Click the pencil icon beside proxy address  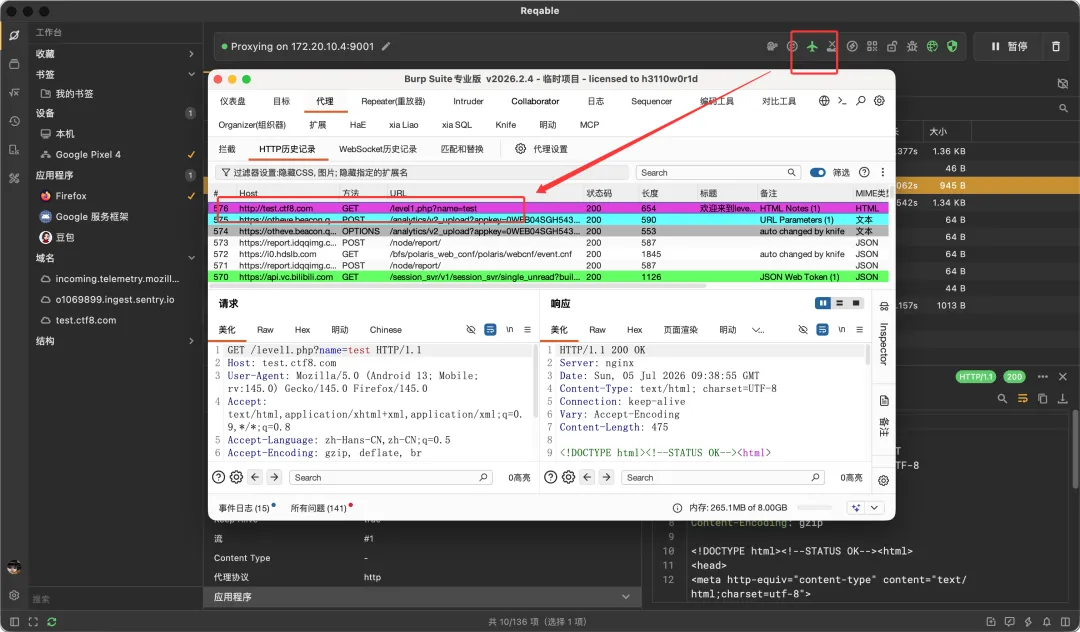click(x=386, y=46)
